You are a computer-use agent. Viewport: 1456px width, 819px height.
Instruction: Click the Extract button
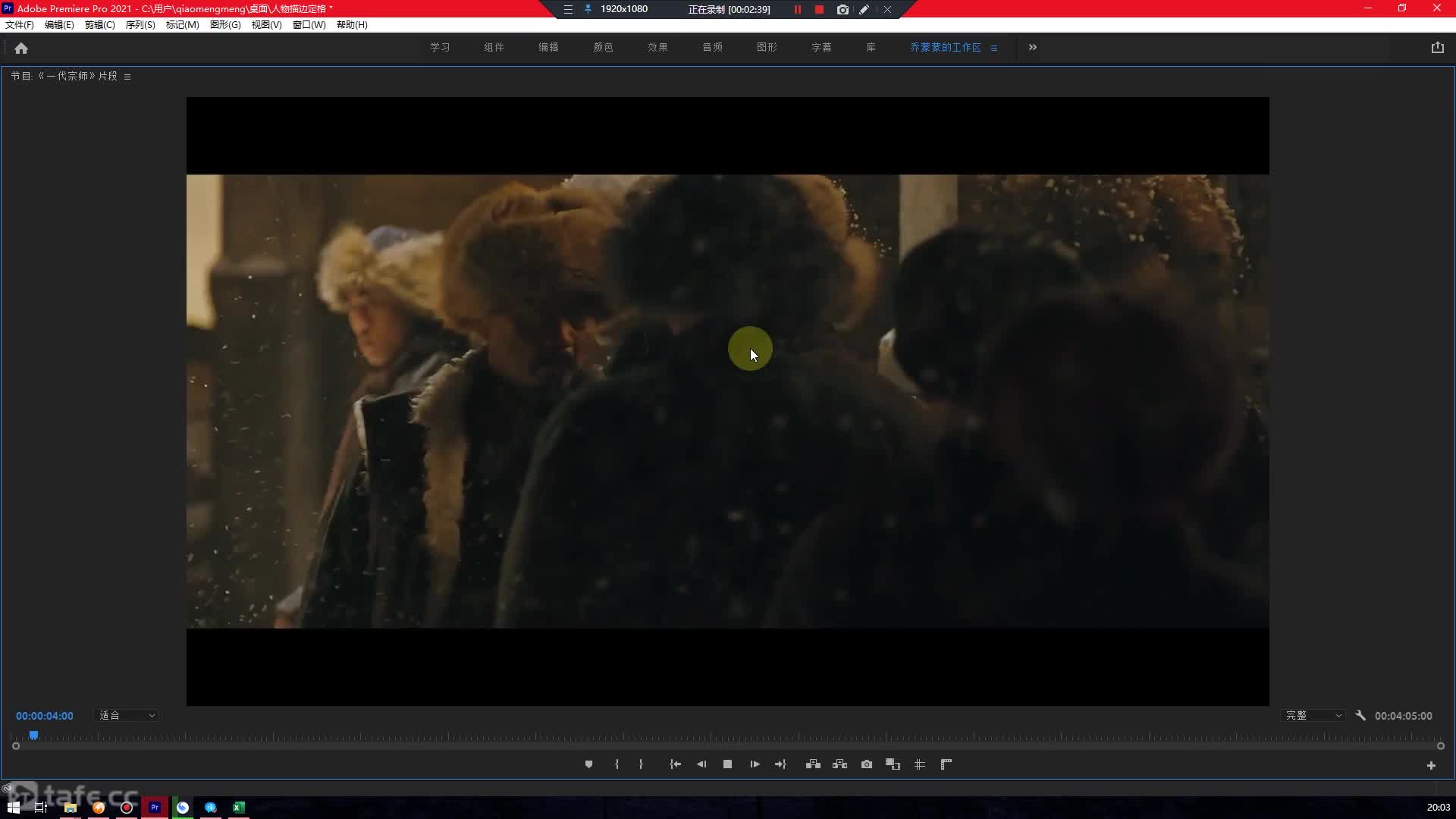point(839,764)
